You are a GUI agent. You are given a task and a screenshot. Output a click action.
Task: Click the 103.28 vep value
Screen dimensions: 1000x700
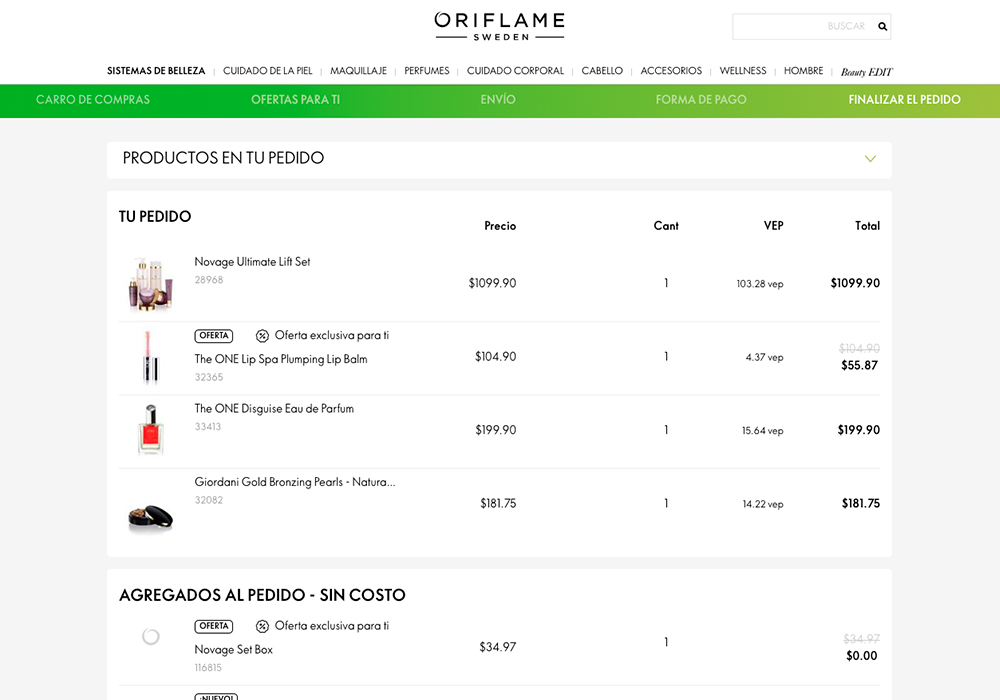[760, 284]
